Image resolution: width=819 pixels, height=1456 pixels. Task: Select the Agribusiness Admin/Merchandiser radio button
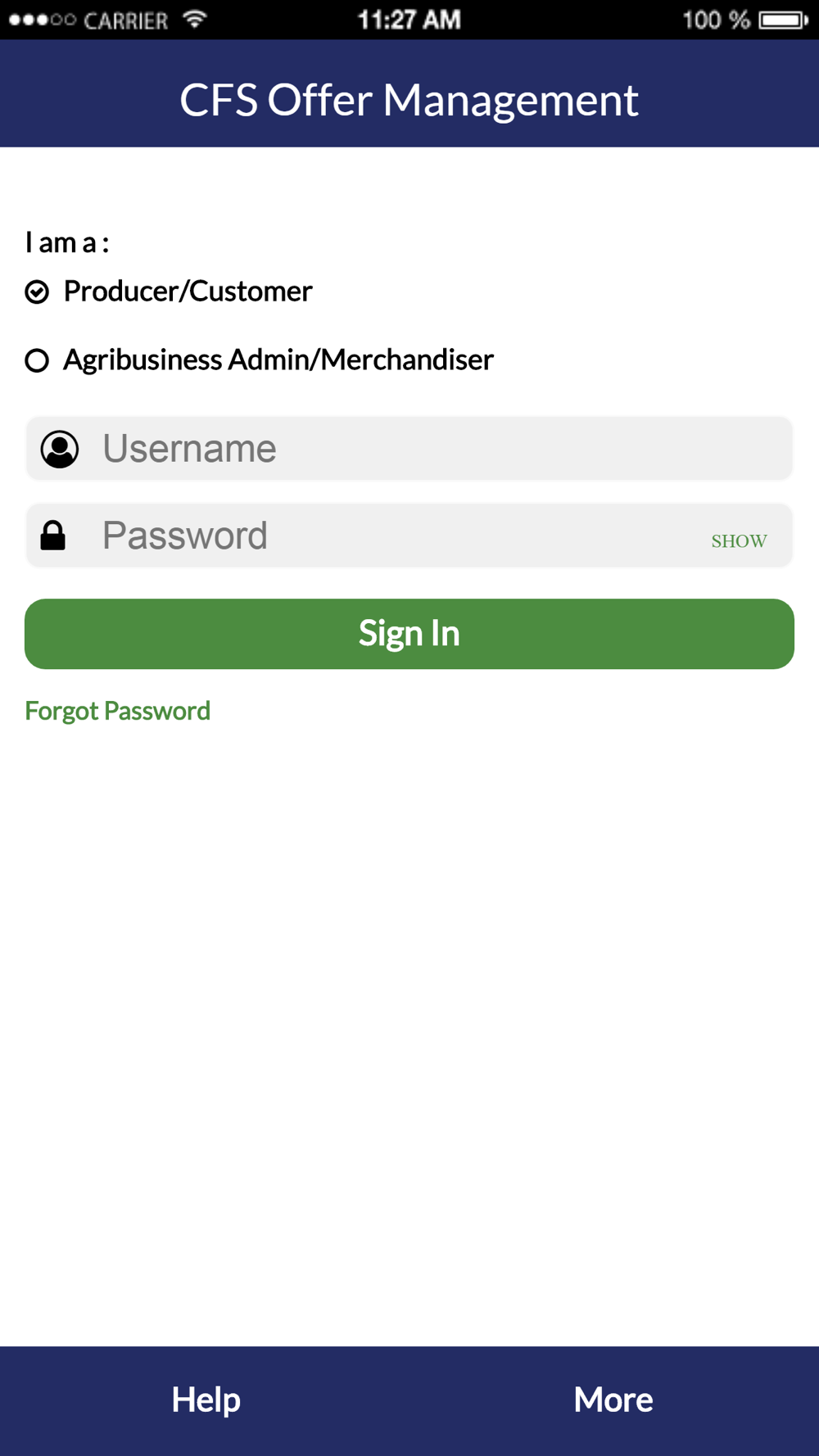click(x=37, y=360)
